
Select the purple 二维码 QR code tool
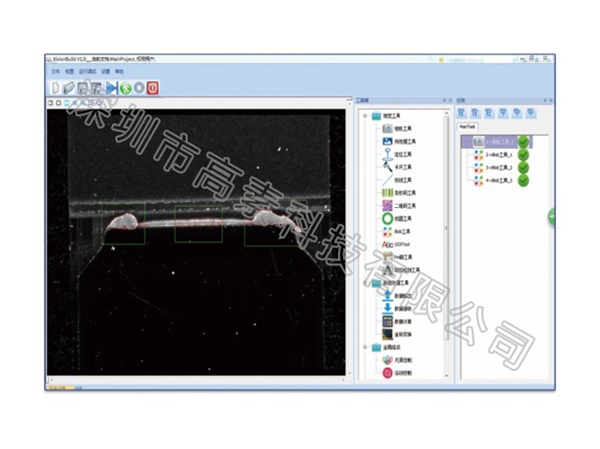coord(399,206)
